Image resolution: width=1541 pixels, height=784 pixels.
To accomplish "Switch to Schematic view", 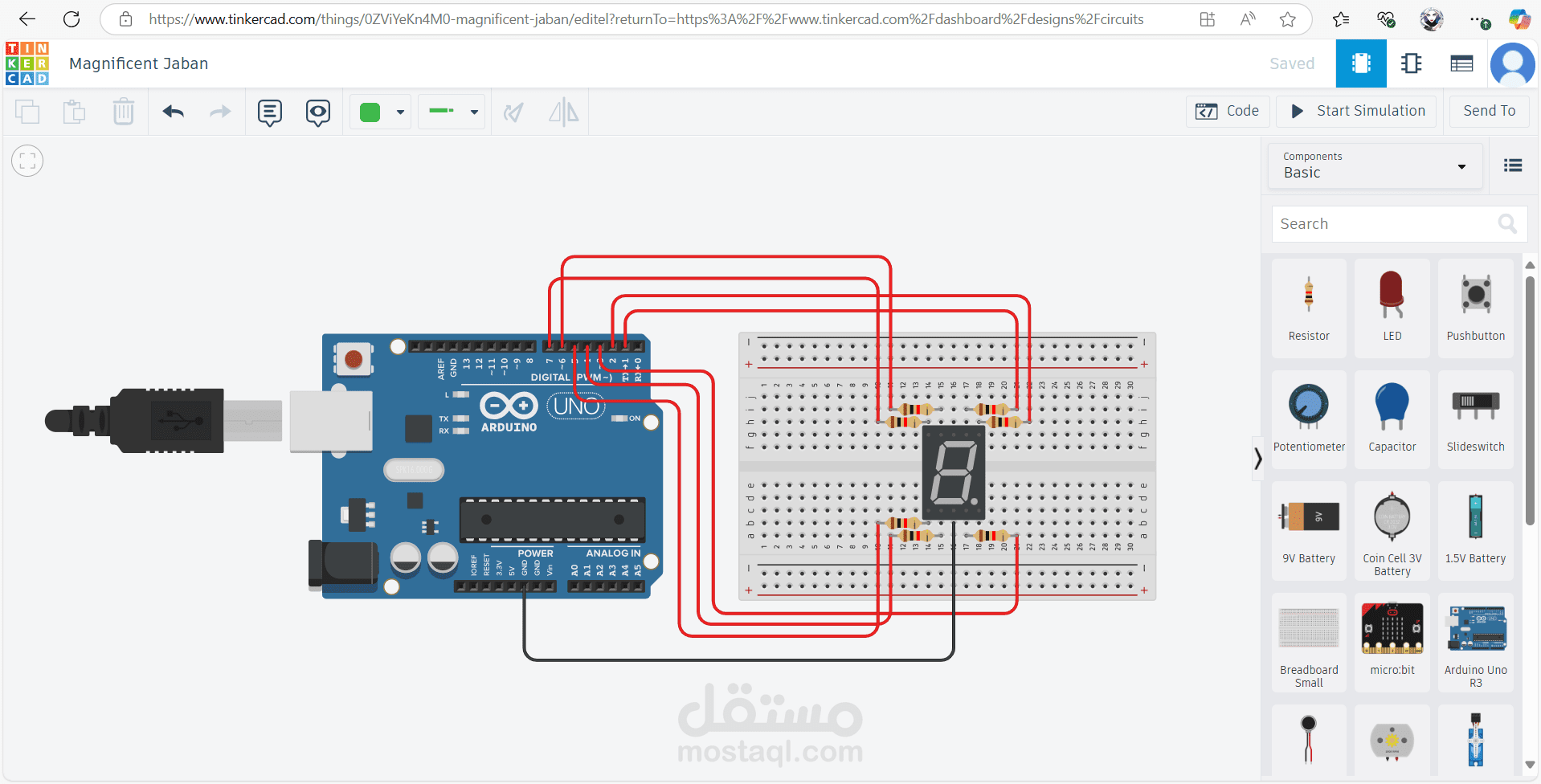I will 1412,63.
